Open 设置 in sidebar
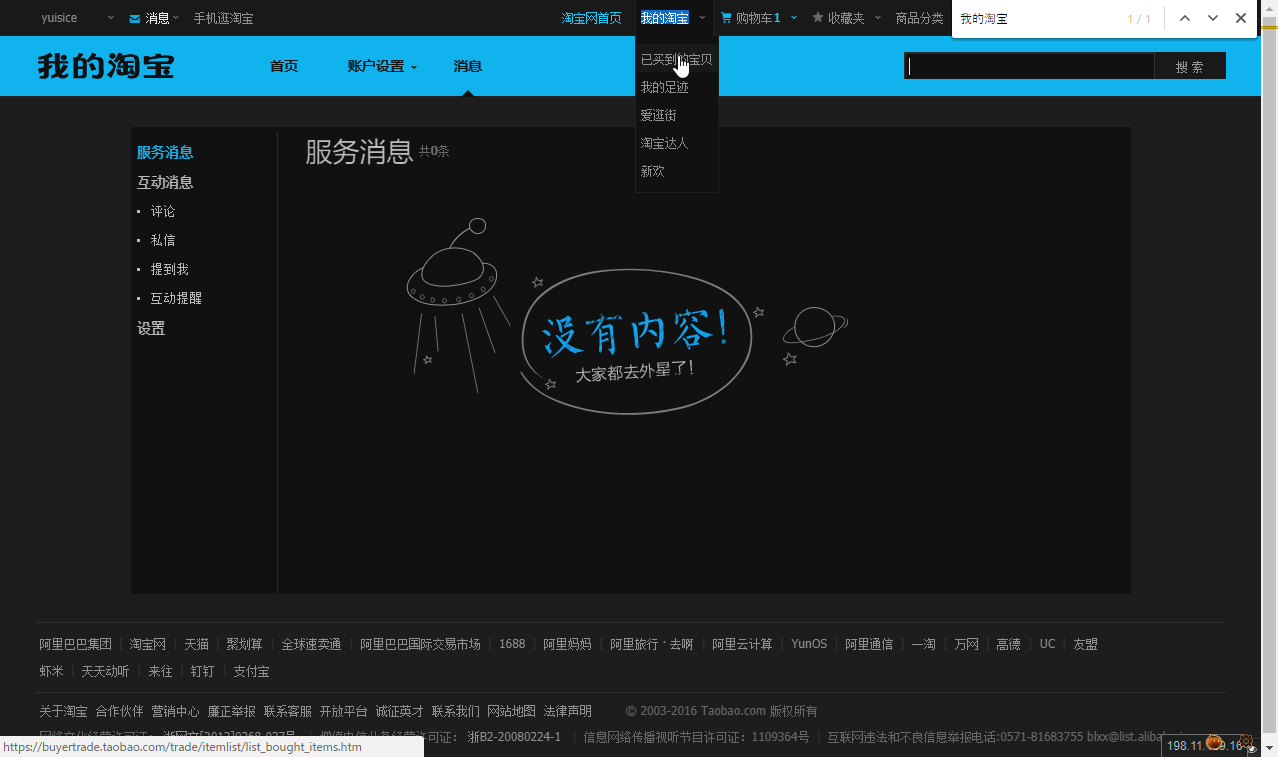1278x757 pixels. pyautogui.click(x=151, y=328)
